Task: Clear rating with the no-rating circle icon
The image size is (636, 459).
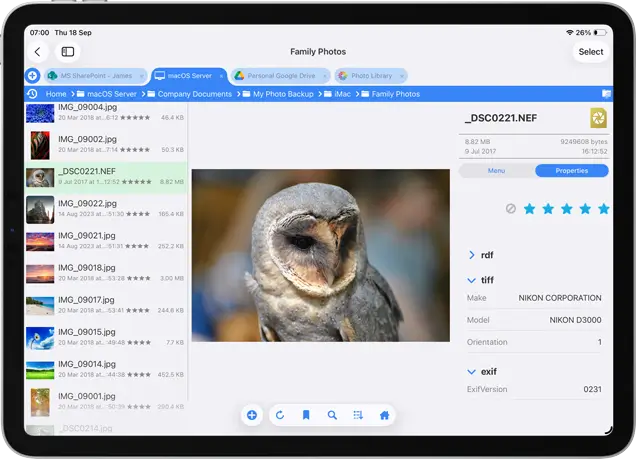Action: point(511,209)
